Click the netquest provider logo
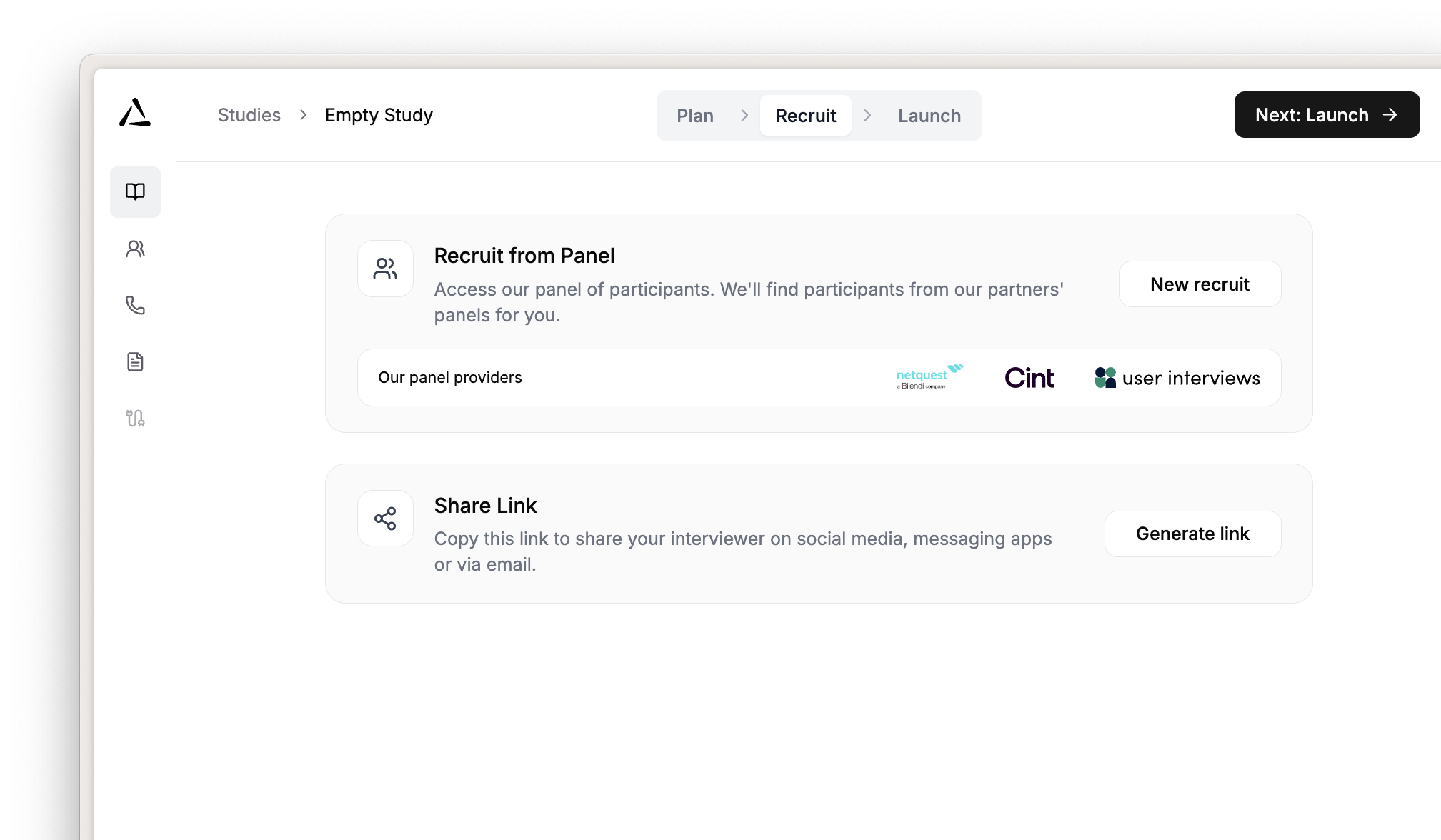The image size is (1441, 840). tap(929, 377)
